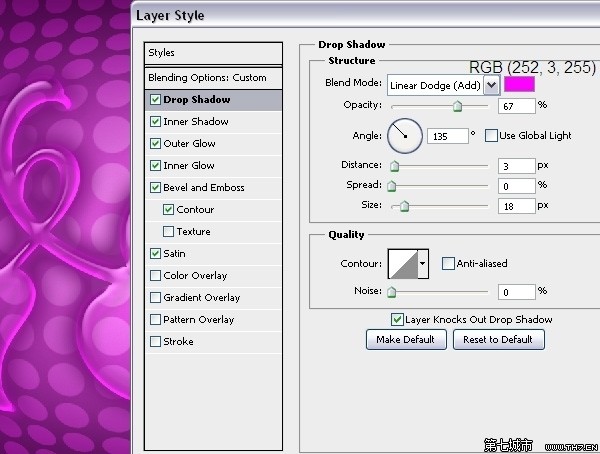Disable the Drop Shadow checkbox
600x454 pixels.
[x=155, y=100]
